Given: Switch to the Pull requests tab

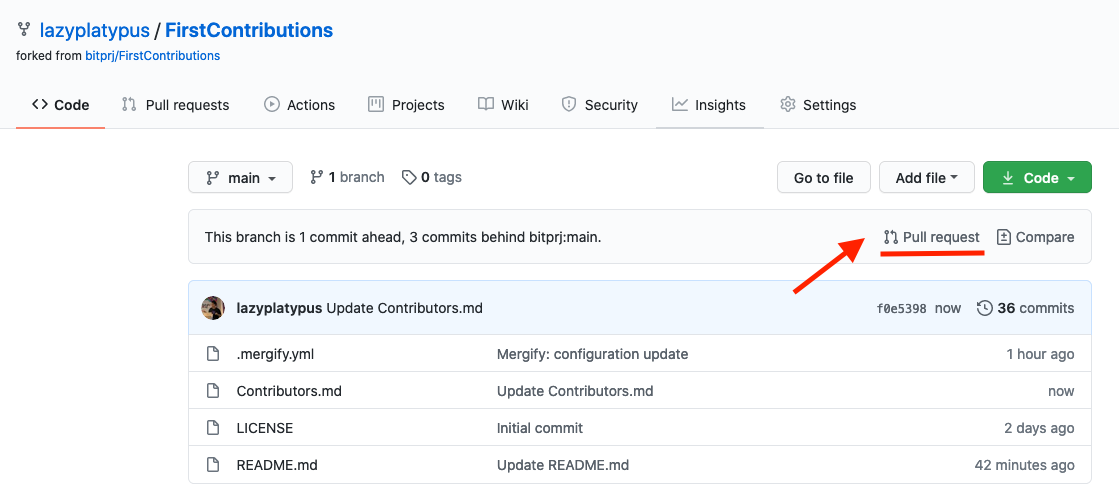Looking at the screenshot, I should (176, 105).
